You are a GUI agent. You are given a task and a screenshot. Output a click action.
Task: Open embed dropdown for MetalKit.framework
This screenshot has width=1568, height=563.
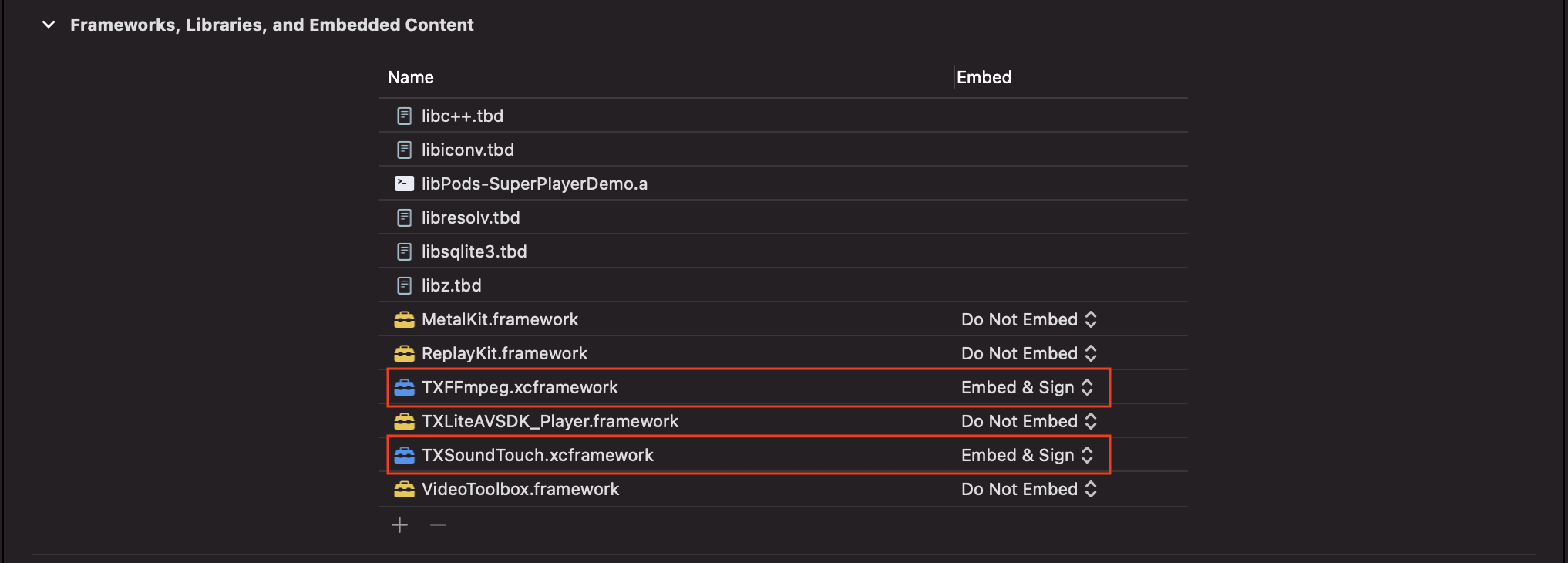[x=1028, y=319]
